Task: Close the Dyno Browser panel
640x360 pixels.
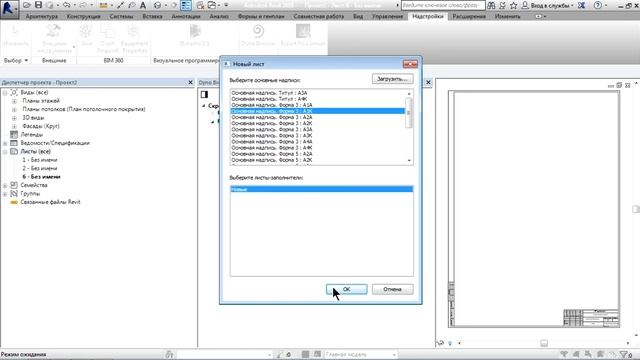Action: pos(428,82)
